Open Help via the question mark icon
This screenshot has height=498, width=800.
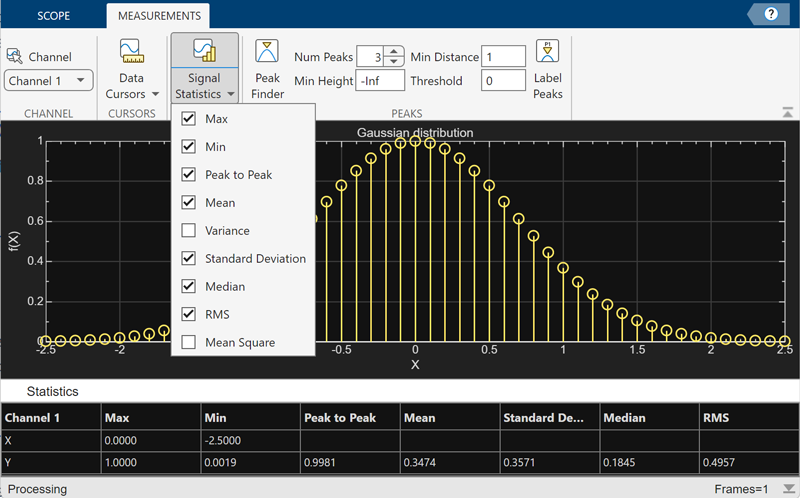pos(771,14)
